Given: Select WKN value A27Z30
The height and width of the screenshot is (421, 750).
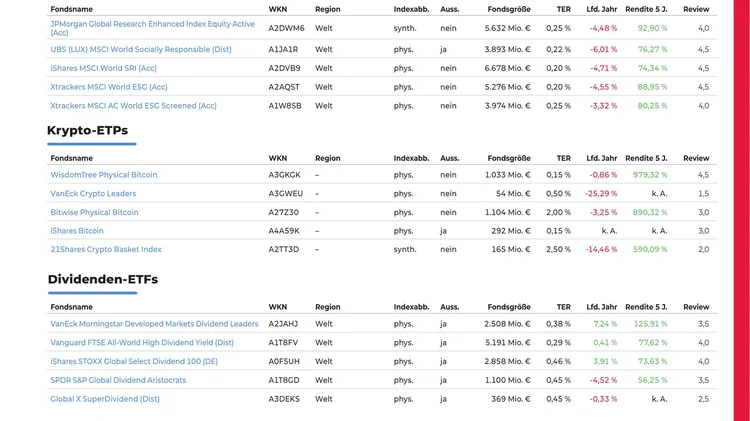Looking at the screenshot, I should click(x=283, y=212).
